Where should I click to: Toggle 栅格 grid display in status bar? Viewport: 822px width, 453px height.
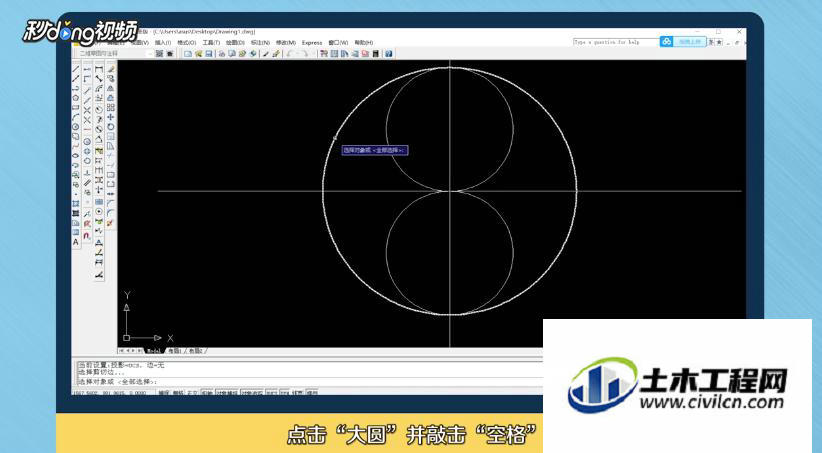tap(178, 392)
